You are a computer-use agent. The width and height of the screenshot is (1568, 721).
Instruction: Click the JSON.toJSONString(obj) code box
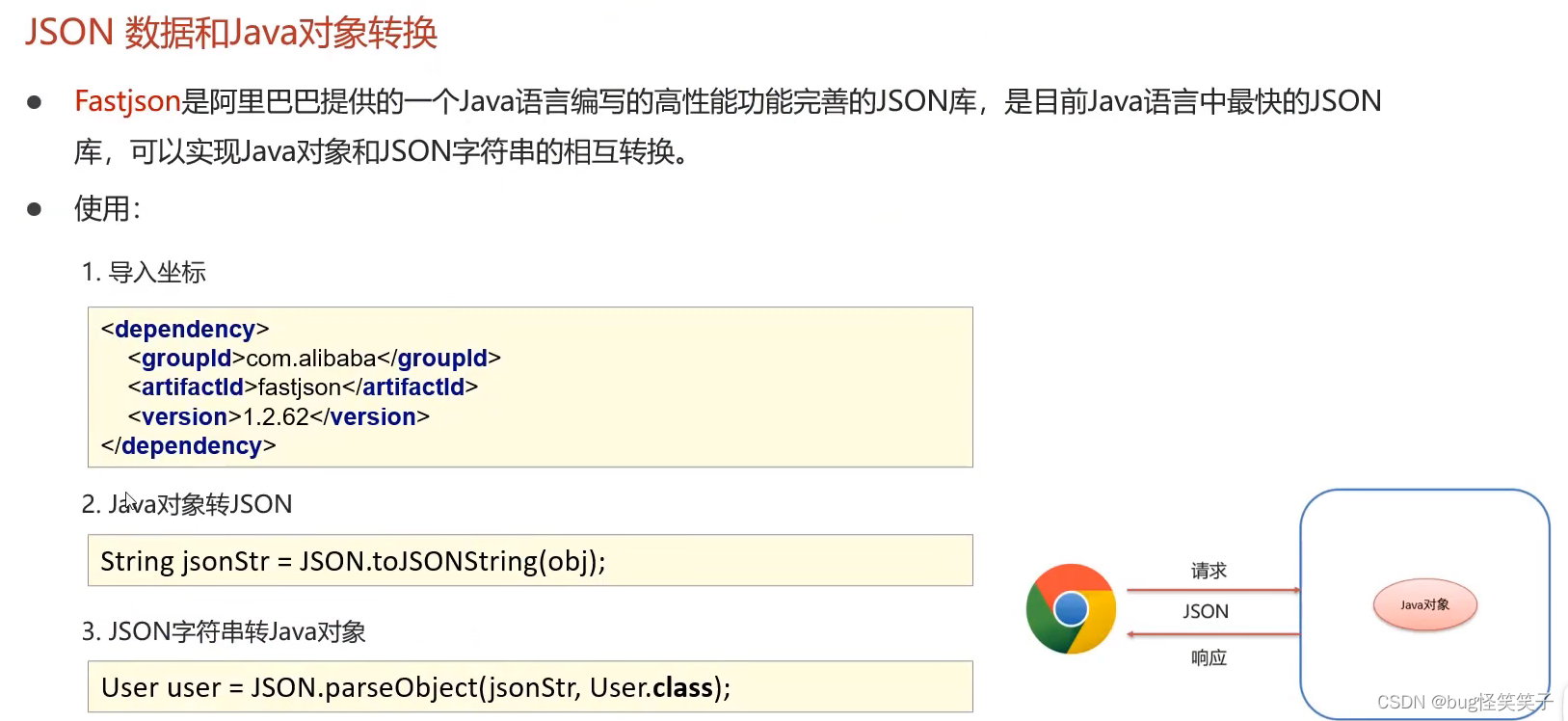pos(530,560)
